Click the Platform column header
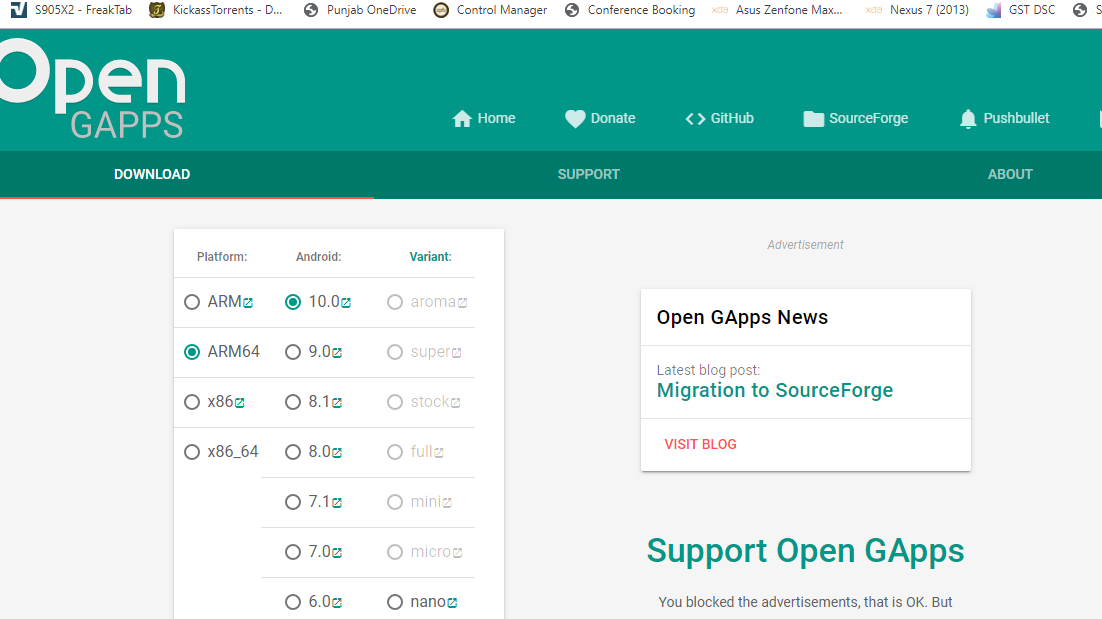1102x619 pixels. coord(222,257)
